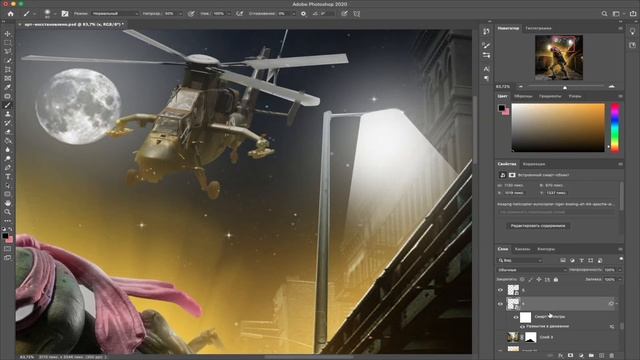
Task: Select the Horizontal Type tool
Action: coord(7,177)
